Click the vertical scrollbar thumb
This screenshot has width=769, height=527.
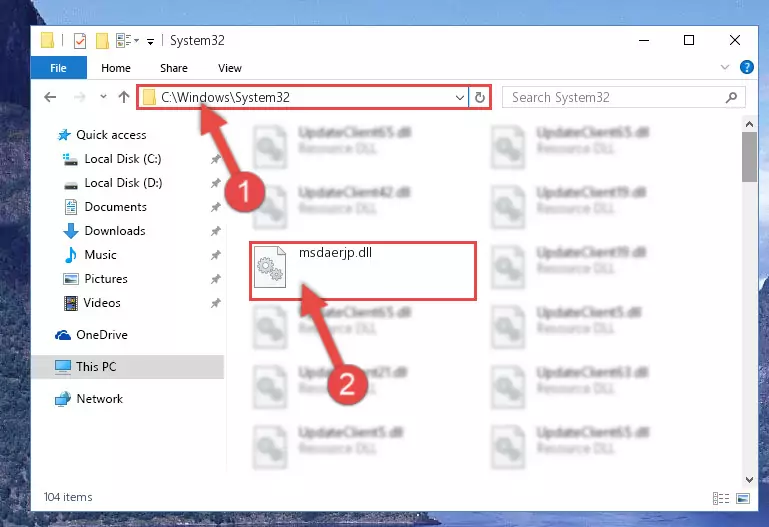pyautogui.click(x=749, y=157)
